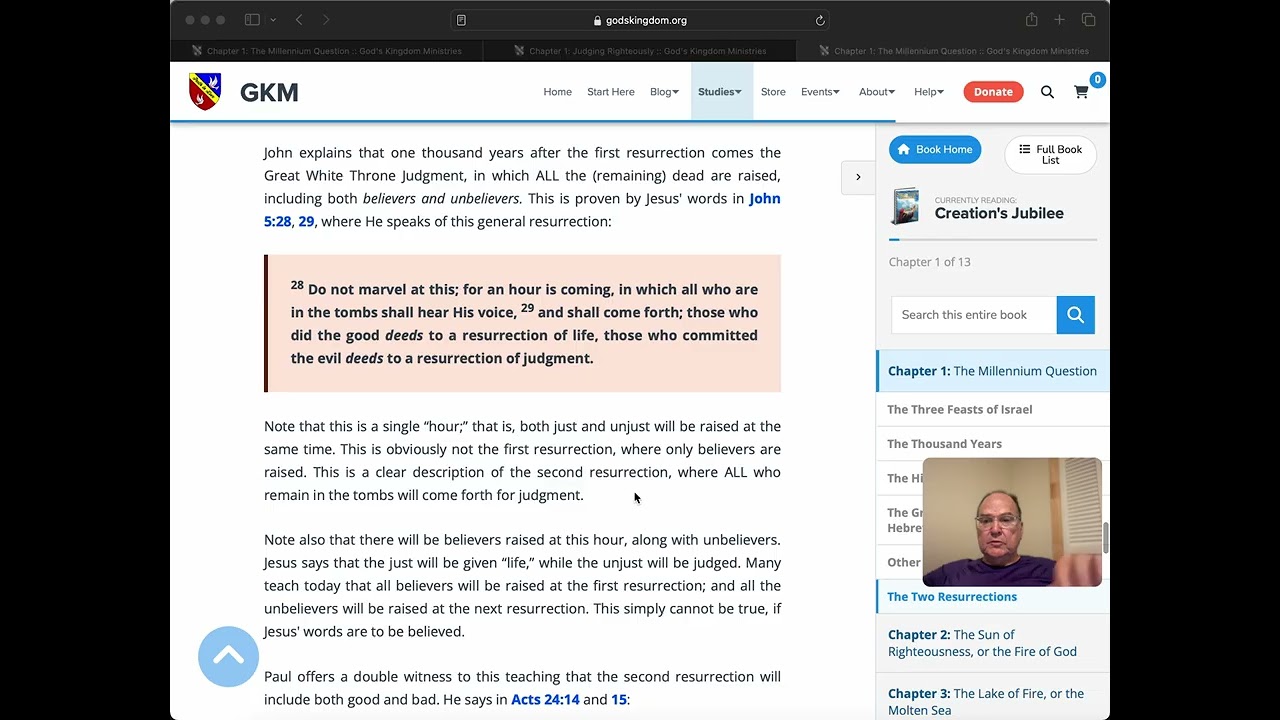Open the shopping cart icon
1280x720 pixels.
click(1081, 92)
